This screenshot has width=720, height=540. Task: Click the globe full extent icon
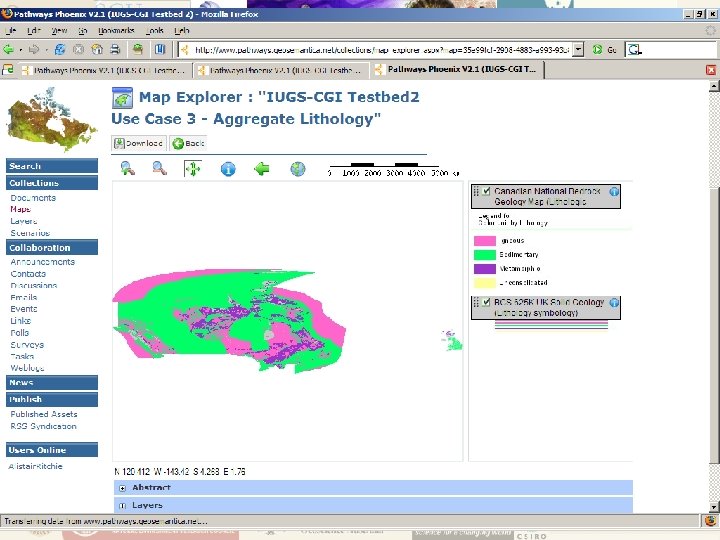(297, 169)
